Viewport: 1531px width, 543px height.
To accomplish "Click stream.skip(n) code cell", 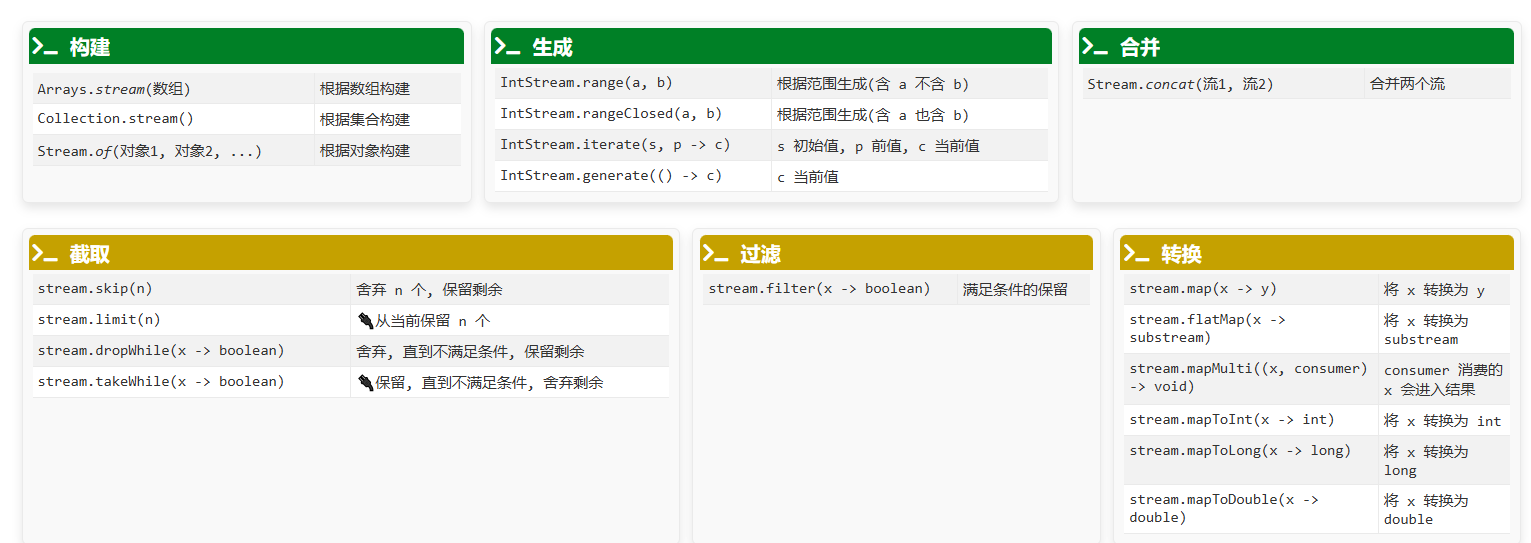I will 191,289.
